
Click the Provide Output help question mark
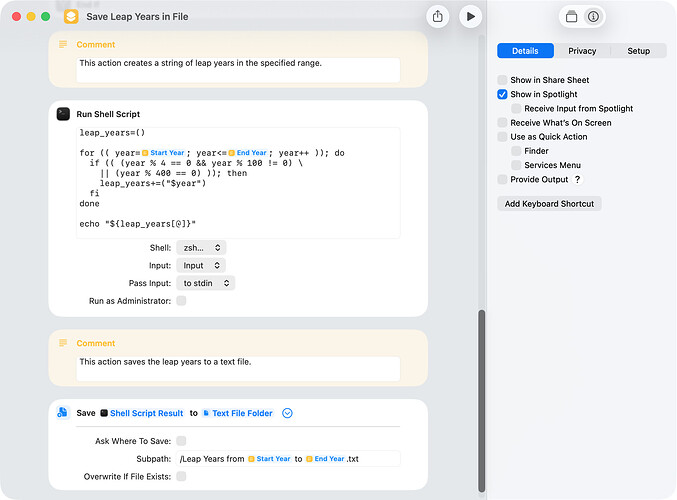click(577, 179)
